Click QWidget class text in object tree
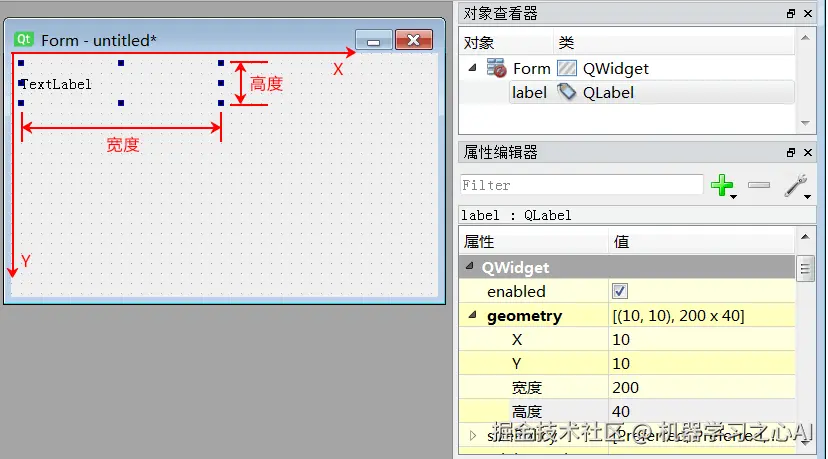 coord(616,69)
